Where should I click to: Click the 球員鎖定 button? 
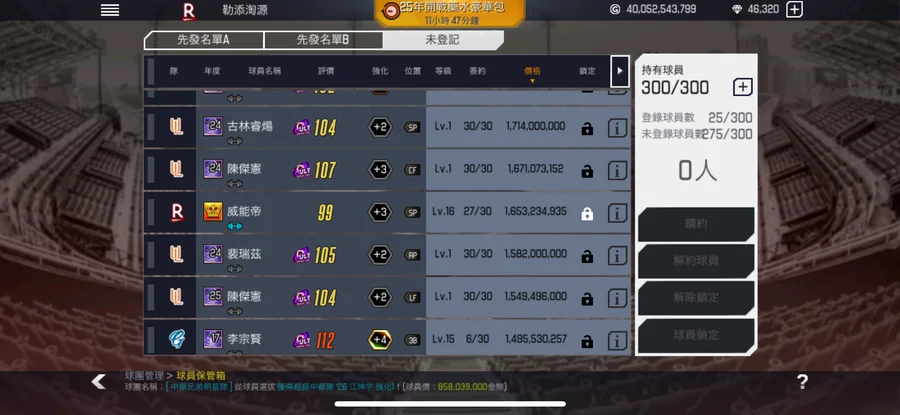point(696,335)
